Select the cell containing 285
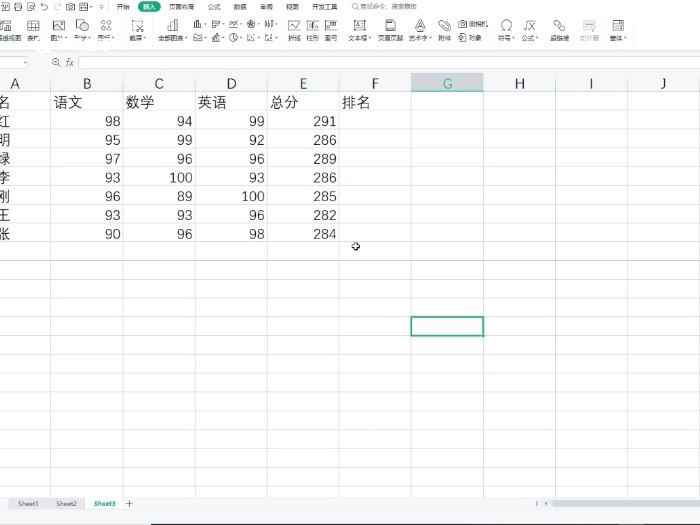This screenshot has width=700, height=525. (303, 196)
